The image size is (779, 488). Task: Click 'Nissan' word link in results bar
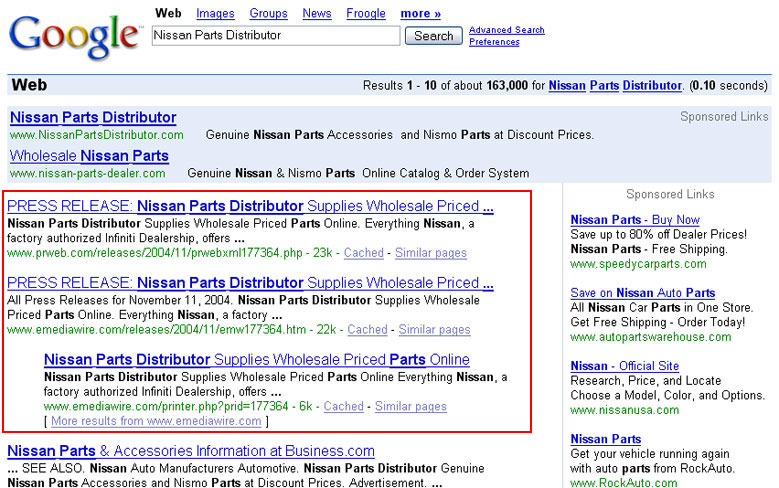pos(567,85)
